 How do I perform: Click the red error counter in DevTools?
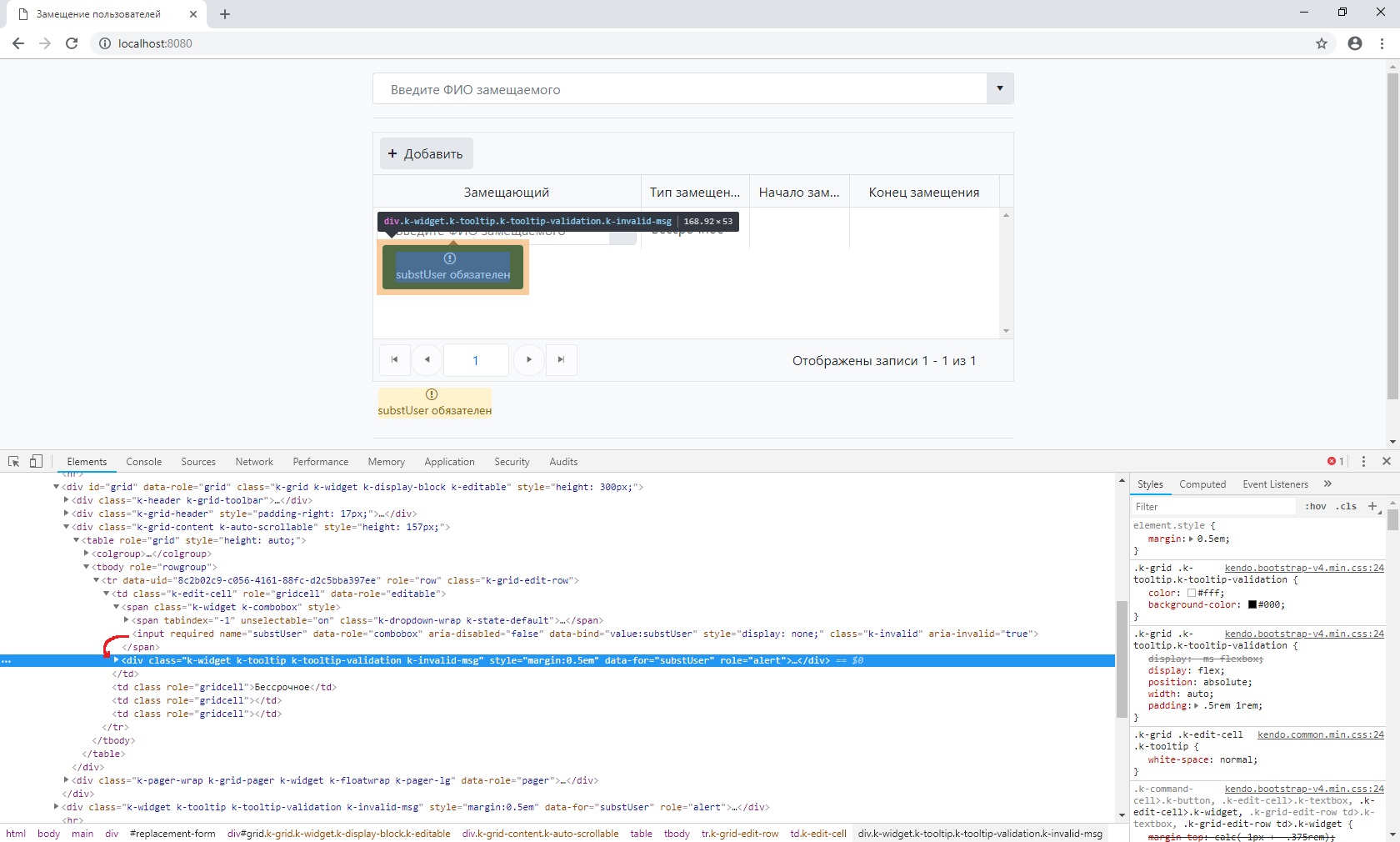pos(1336,461)
